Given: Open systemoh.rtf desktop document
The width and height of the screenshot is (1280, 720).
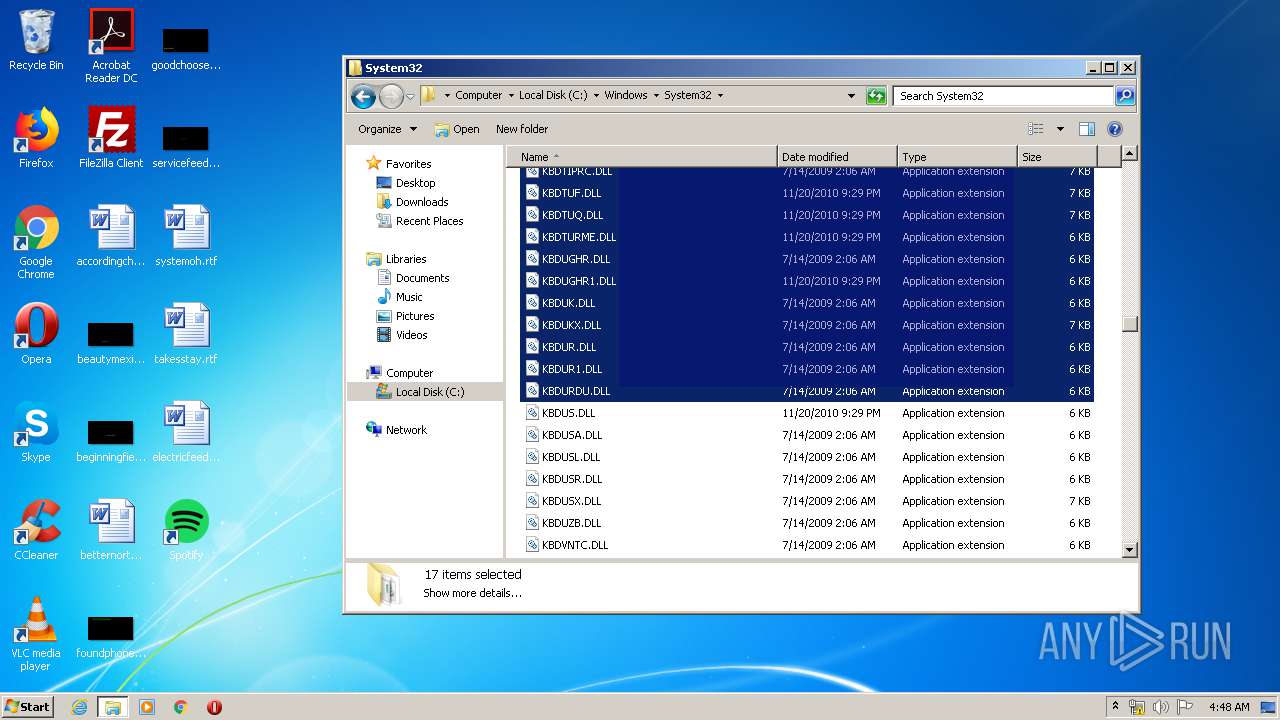Looking at the screenshot, I should pos(186,236).
